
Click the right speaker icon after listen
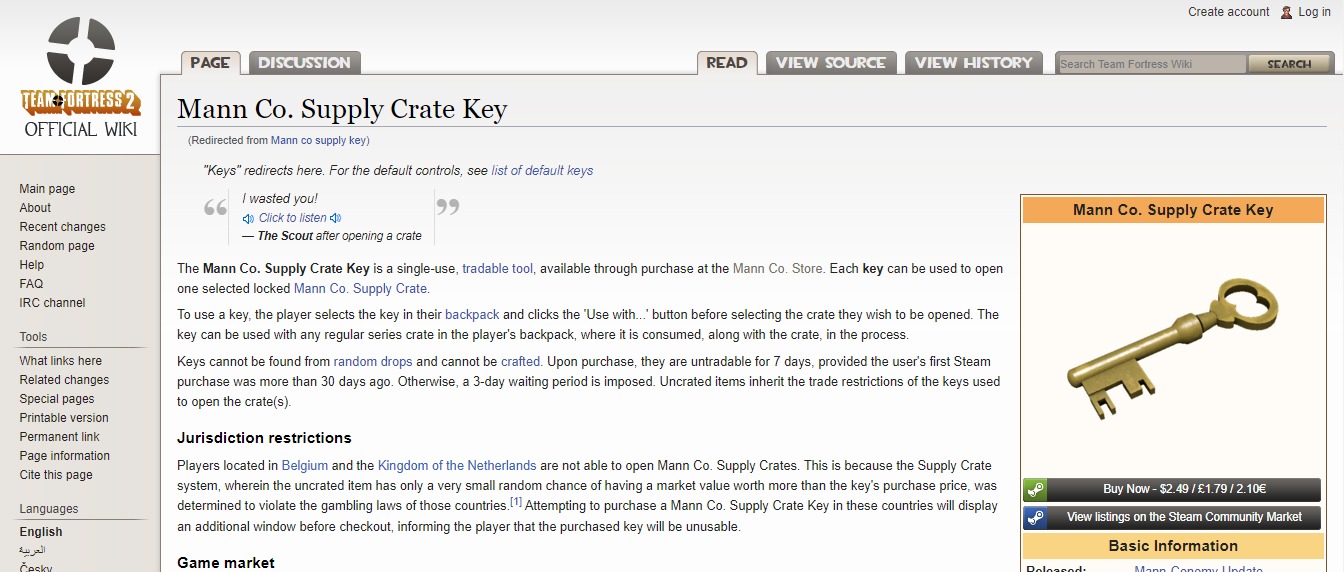pos(336,218)
